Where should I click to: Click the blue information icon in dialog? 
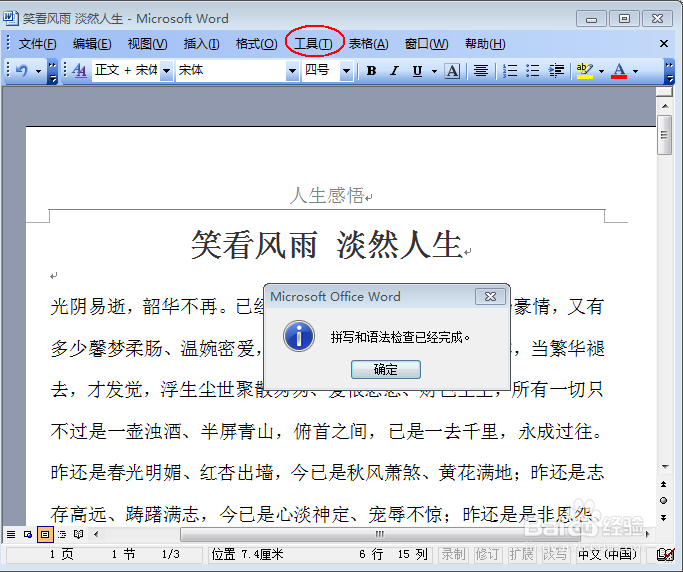click(299, 336)
